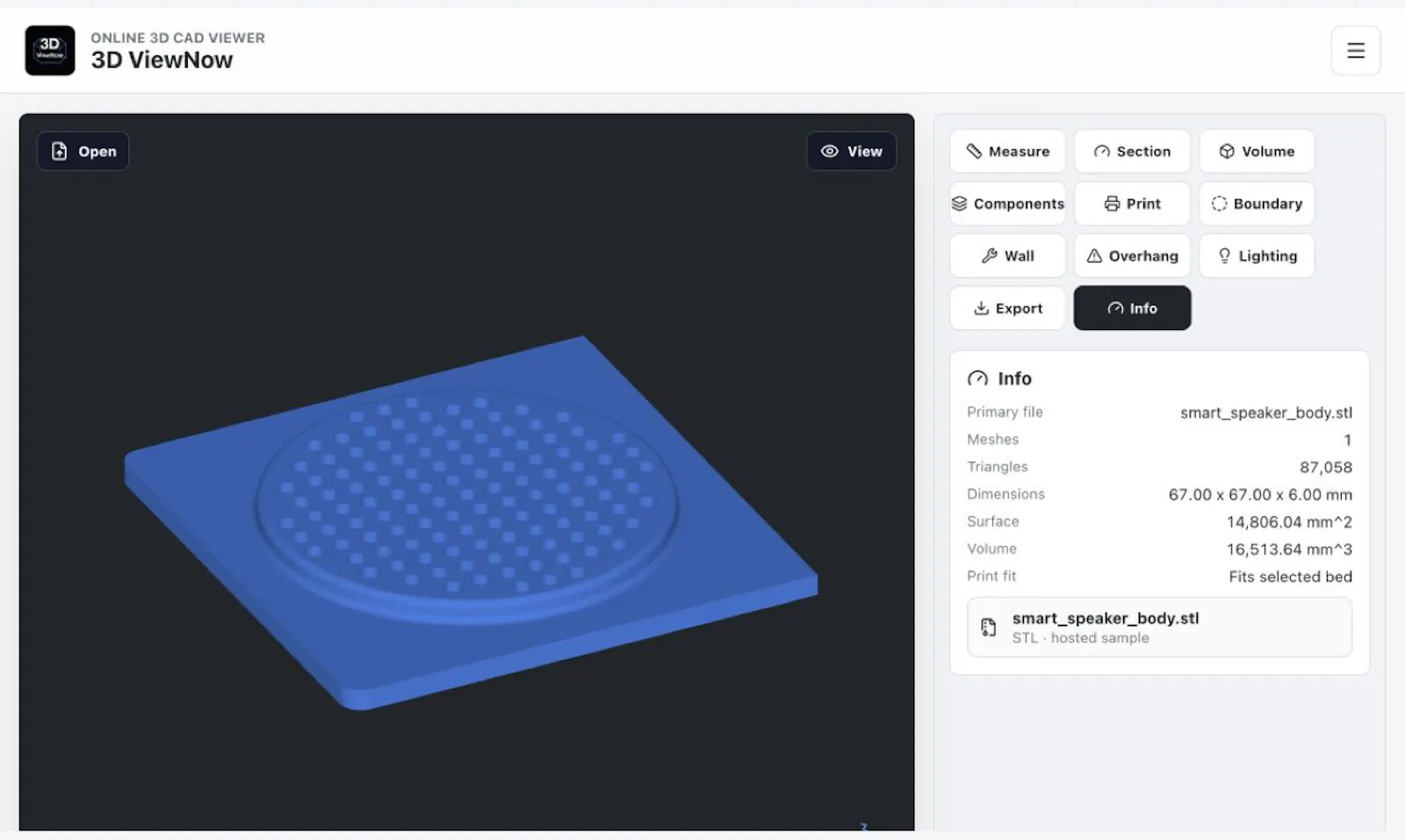This screenshot has width=1405, height=840.
Task: Click the Print tool button
Action: [1132, 204]
